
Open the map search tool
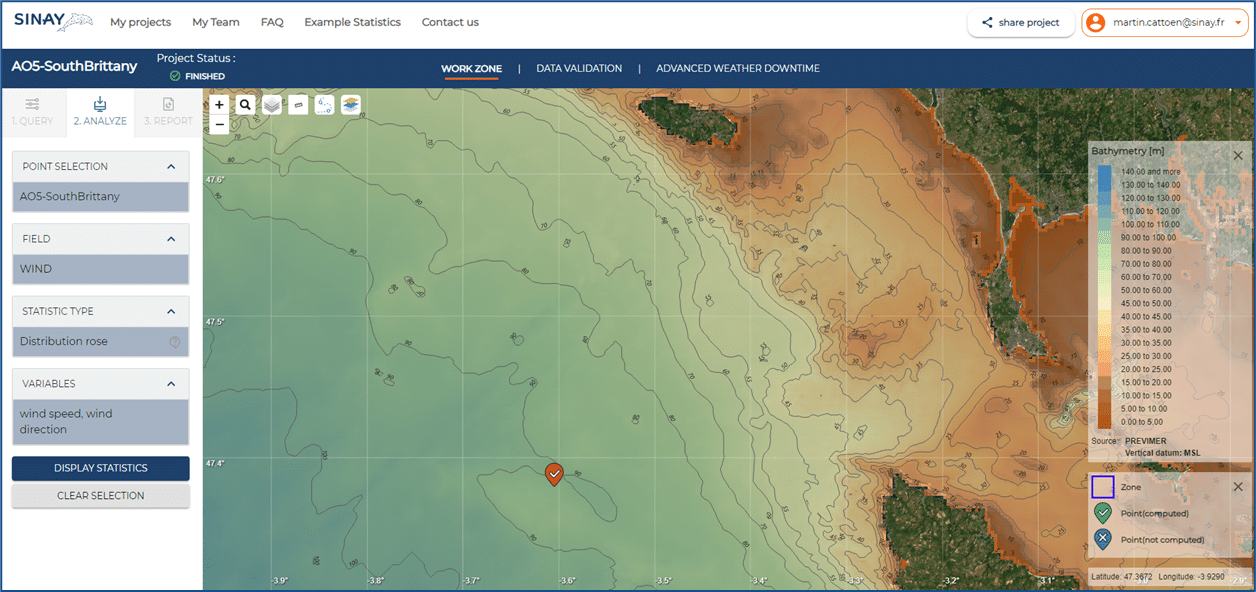pyautogui.click(x=245, y=104)
